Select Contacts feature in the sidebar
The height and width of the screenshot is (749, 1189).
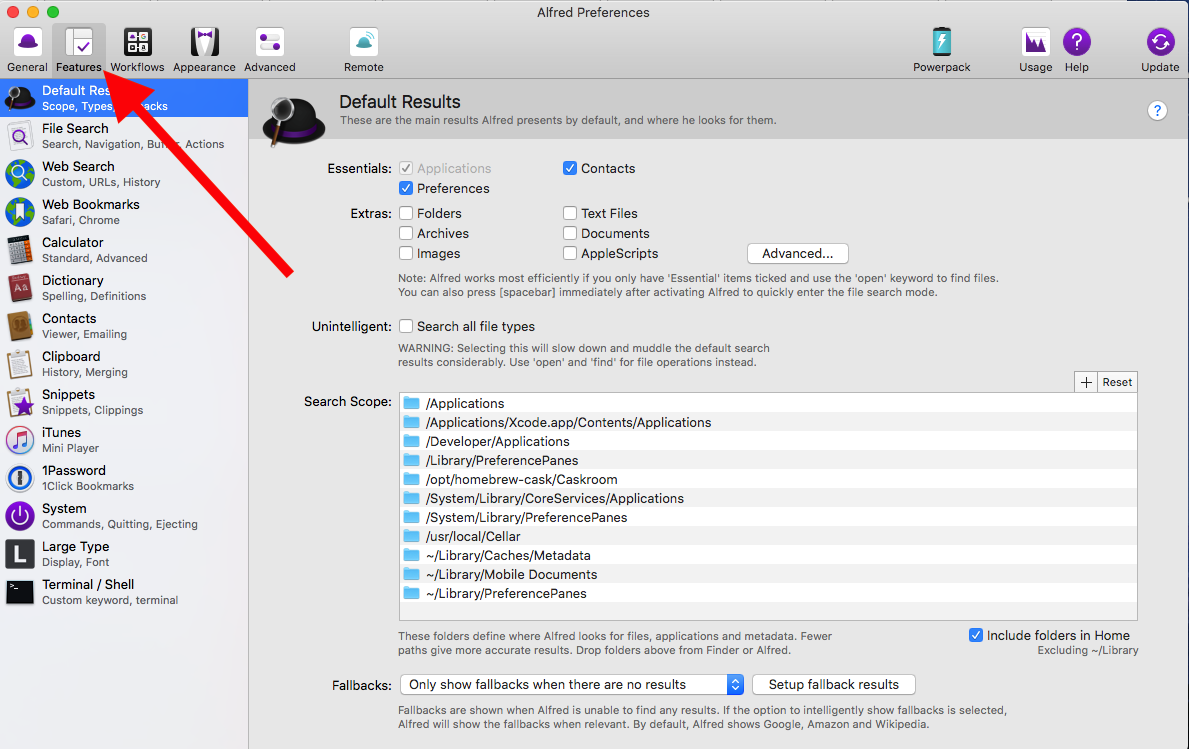(124, 326)
